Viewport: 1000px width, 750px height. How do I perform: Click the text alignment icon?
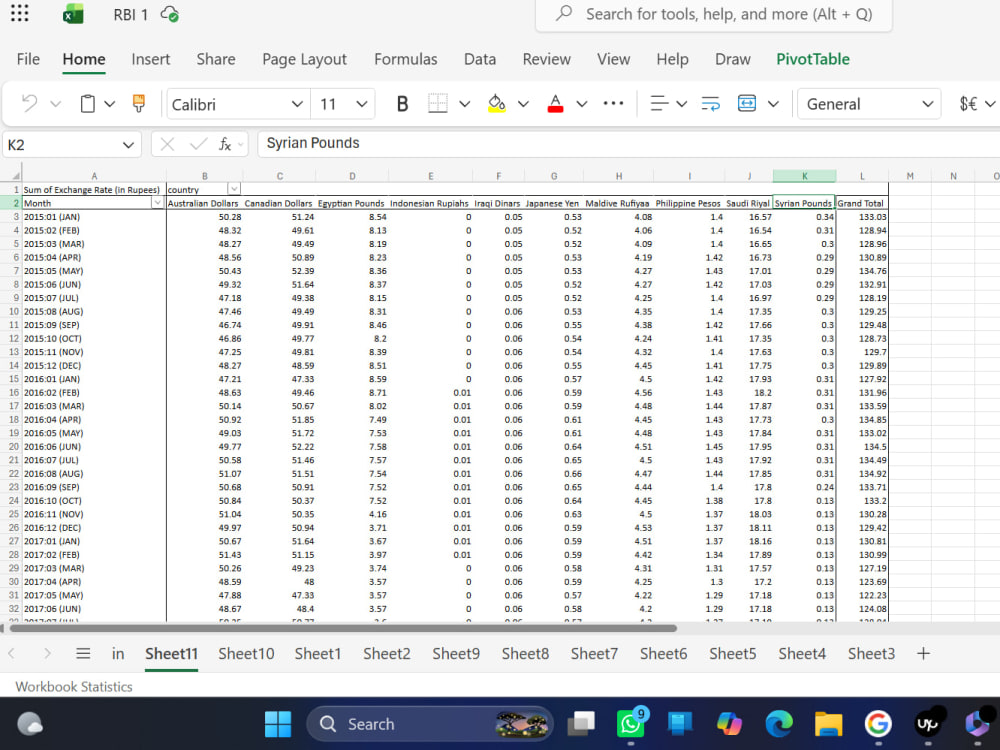click(659, 103)
